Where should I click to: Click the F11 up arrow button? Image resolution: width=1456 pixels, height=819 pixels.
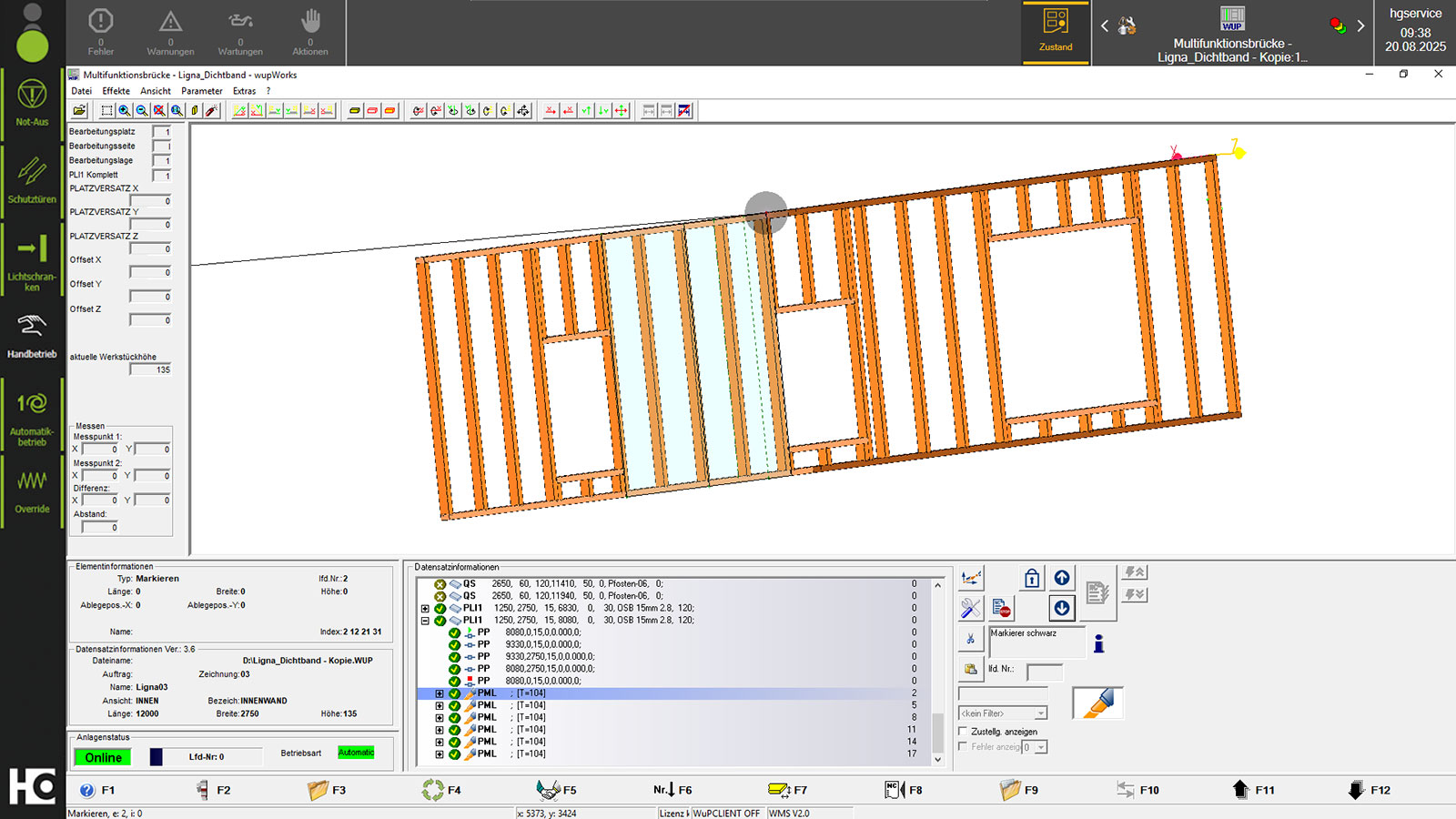click(x=1253, y=790)
